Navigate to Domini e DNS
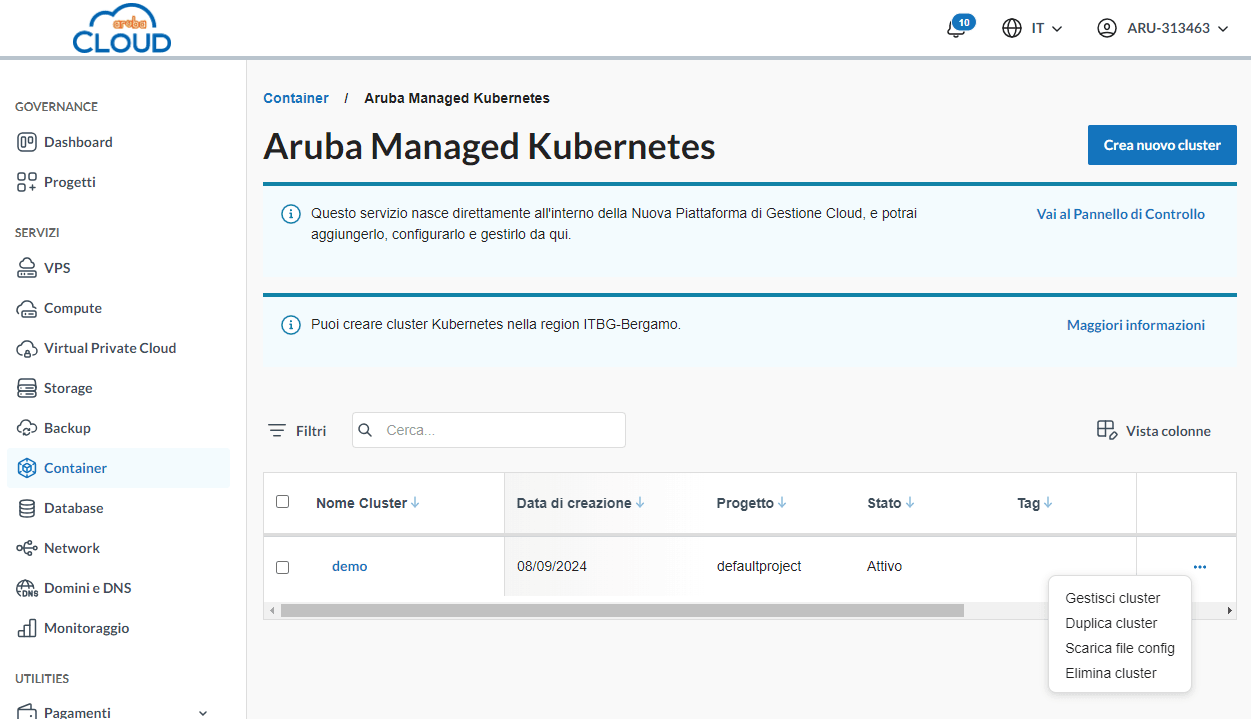The image size is (1251, 719). (87, 588)
